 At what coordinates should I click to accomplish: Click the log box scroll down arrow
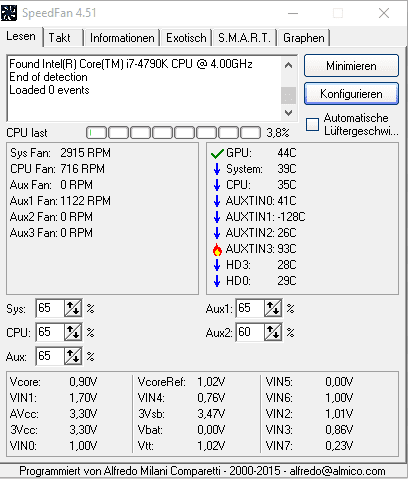coord(288,113)
